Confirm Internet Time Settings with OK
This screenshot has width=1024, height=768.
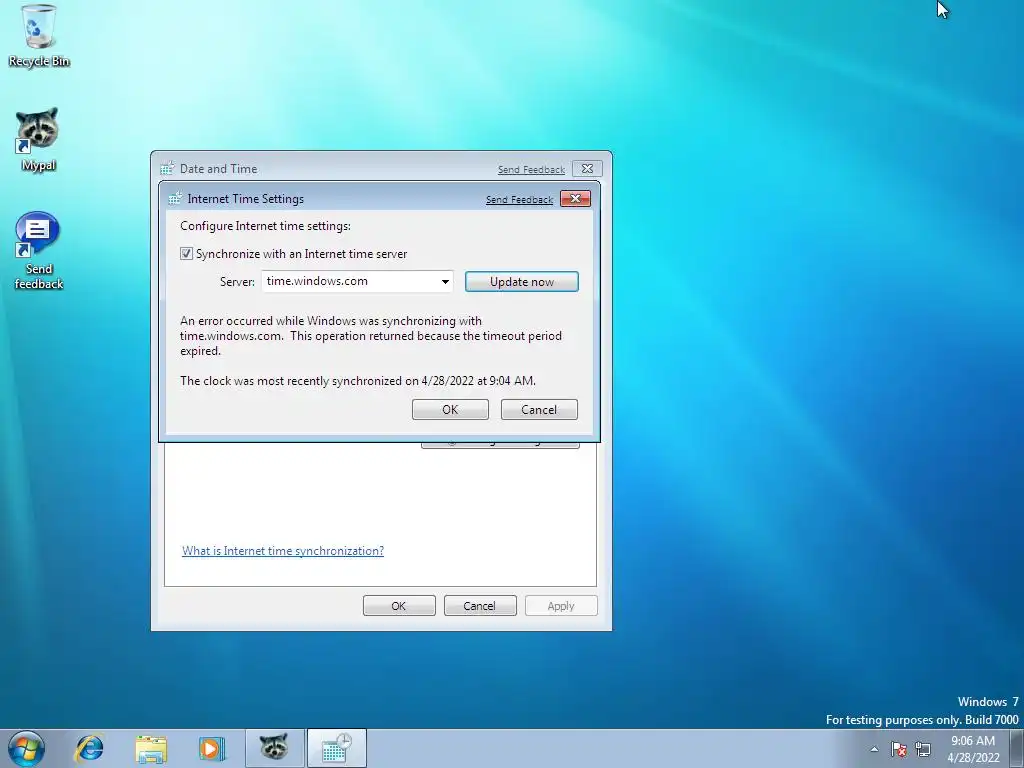450,409
